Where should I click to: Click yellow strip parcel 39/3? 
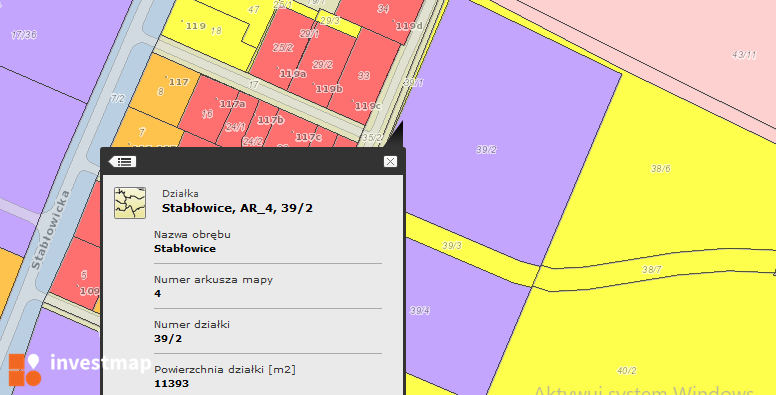pyautogui.click(x=452, y=246)
